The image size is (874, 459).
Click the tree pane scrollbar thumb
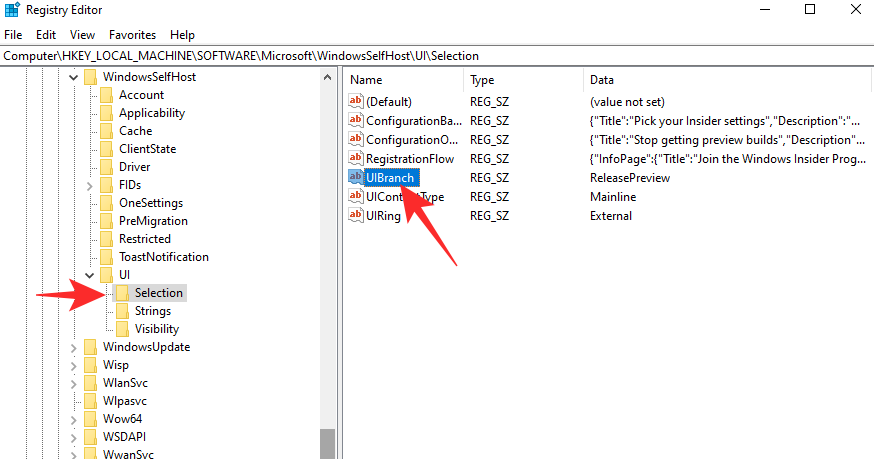tap(328, 444)
